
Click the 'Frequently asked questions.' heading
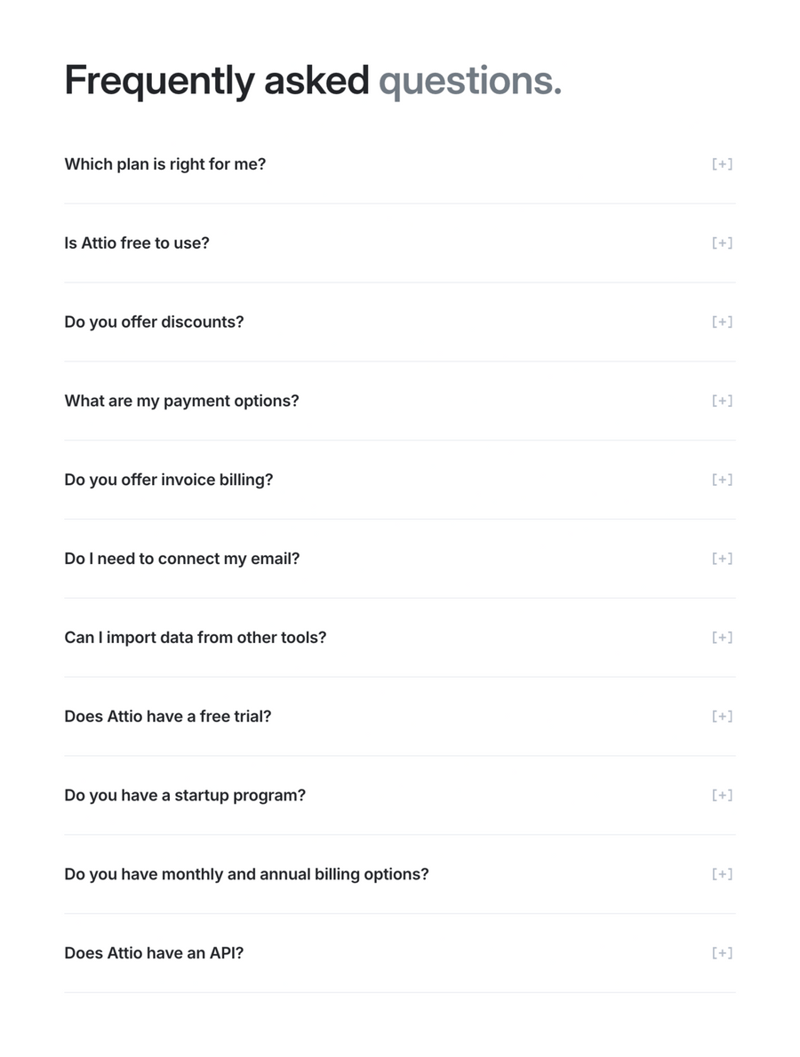click(312, 80)
